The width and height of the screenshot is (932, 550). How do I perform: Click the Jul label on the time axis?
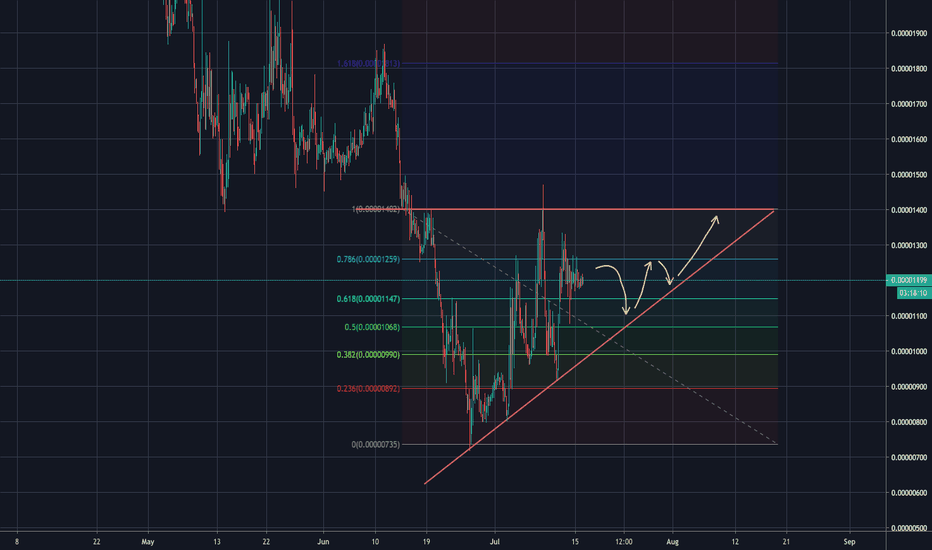[x=495, y=542]
